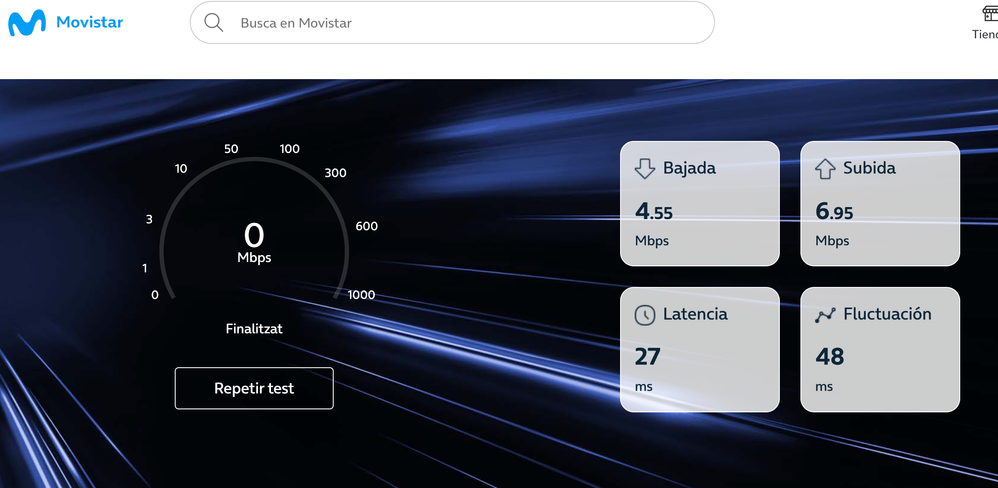This screenshot has width=998, height=488.
Task: Focus the 'Busca en Movistar' search field
Action: pyautogui.click(x=452, y=23)
